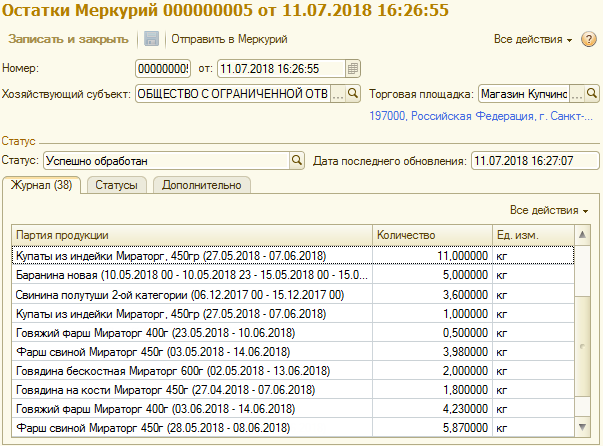The width and height of the screenshot is (603, 447).
Task: Switch to the Журнал (38) tab
Action: pos(42,185)
